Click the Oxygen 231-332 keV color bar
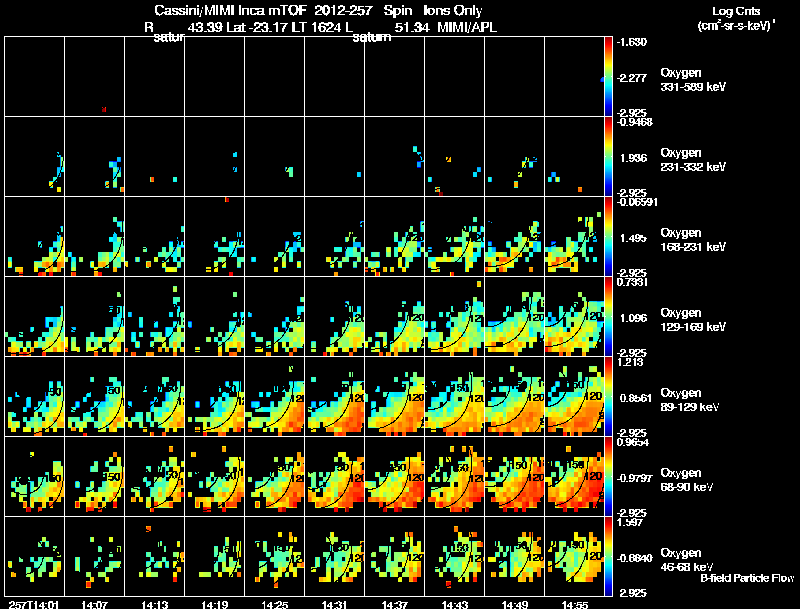Image resolution: width=800 pixels, height=609 pixels. [x=608, y=157]
